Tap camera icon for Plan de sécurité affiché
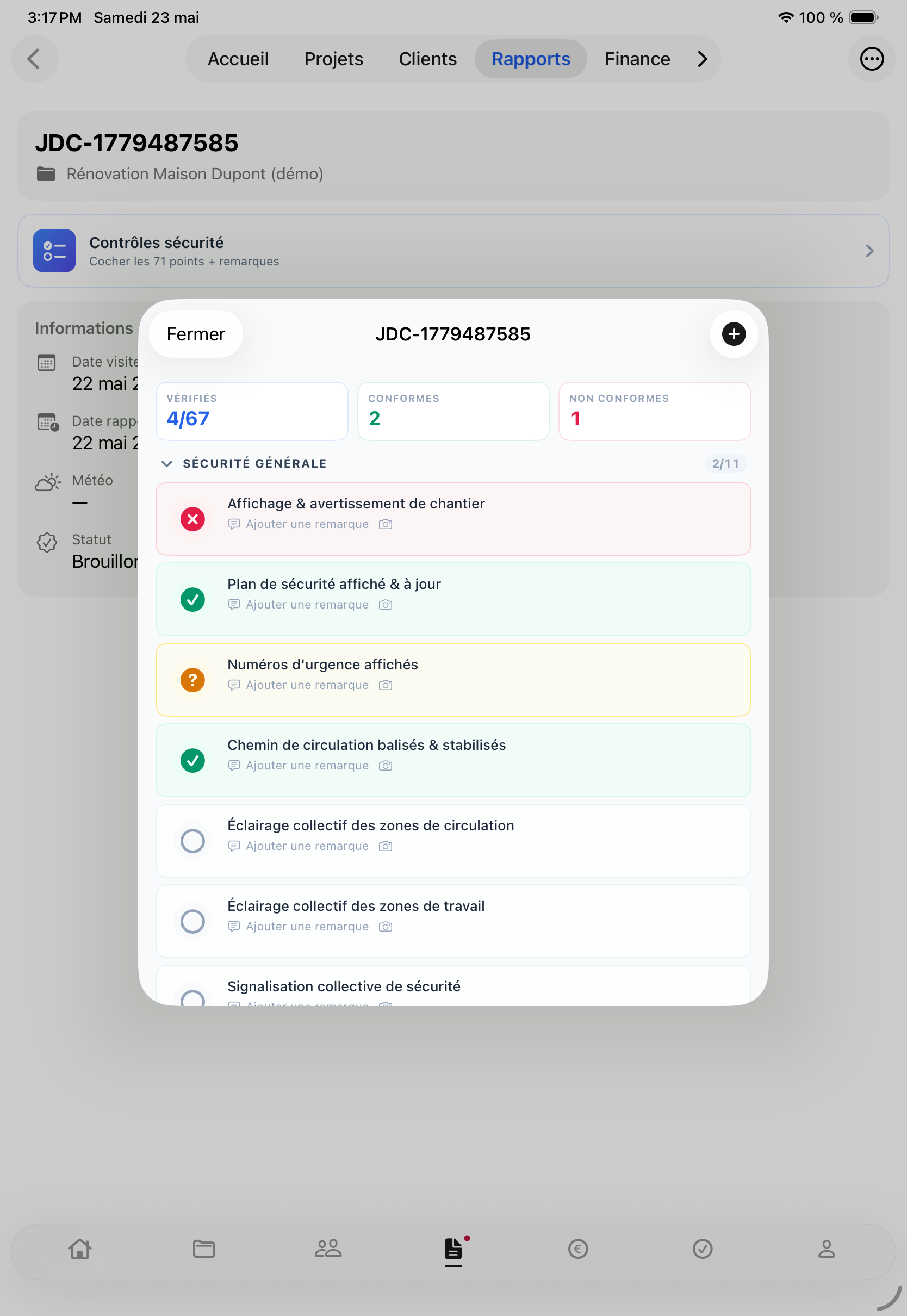907x1316 pixels. (x=386, y=605)
